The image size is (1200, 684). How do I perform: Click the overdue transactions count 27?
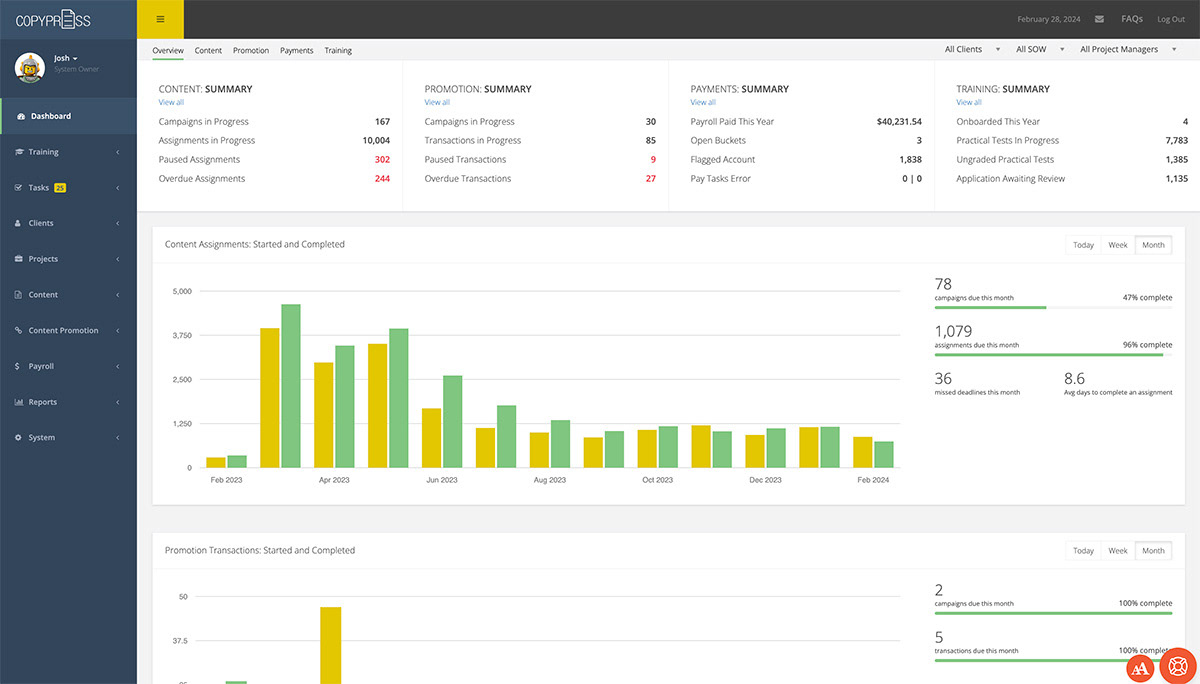click(651, 179)
